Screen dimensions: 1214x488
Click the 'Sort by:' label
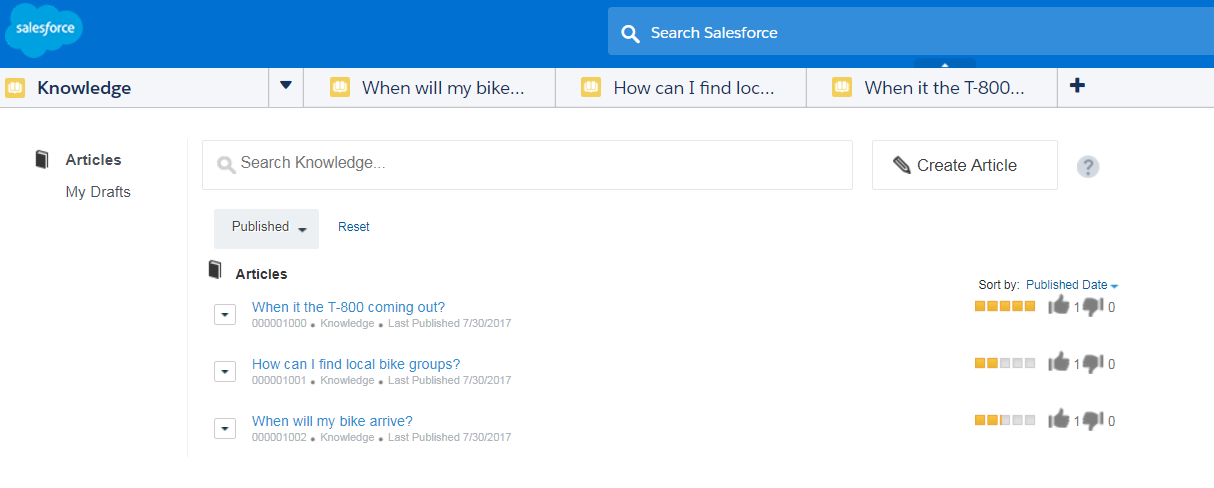coord(1000,285)
